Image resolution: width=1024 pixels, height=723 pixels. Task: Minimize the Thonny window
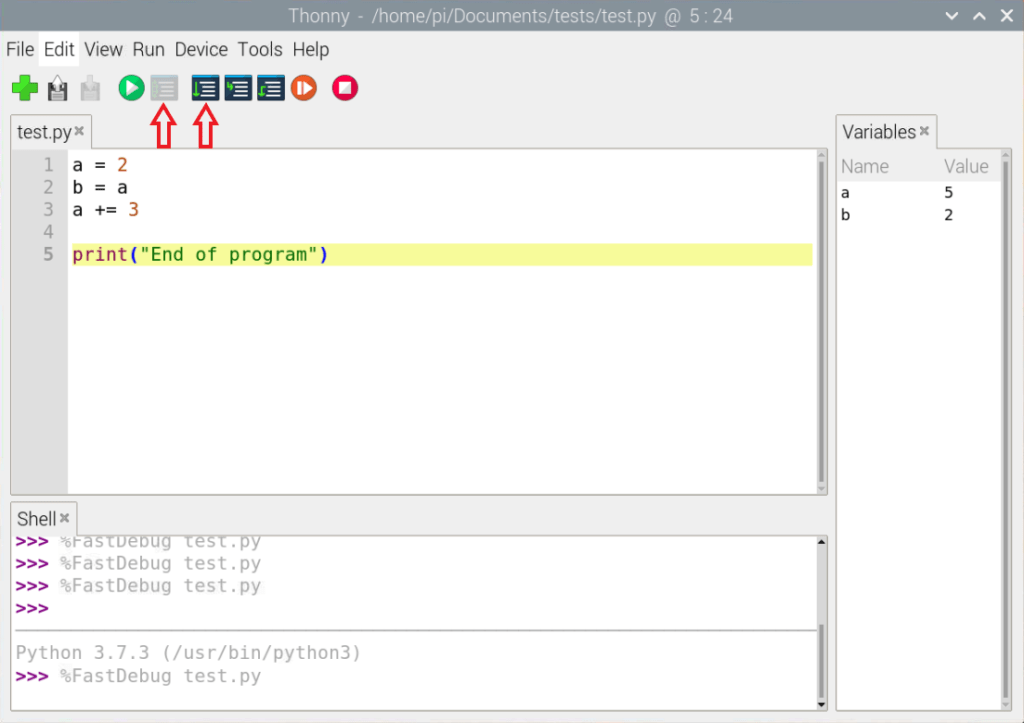952,16
